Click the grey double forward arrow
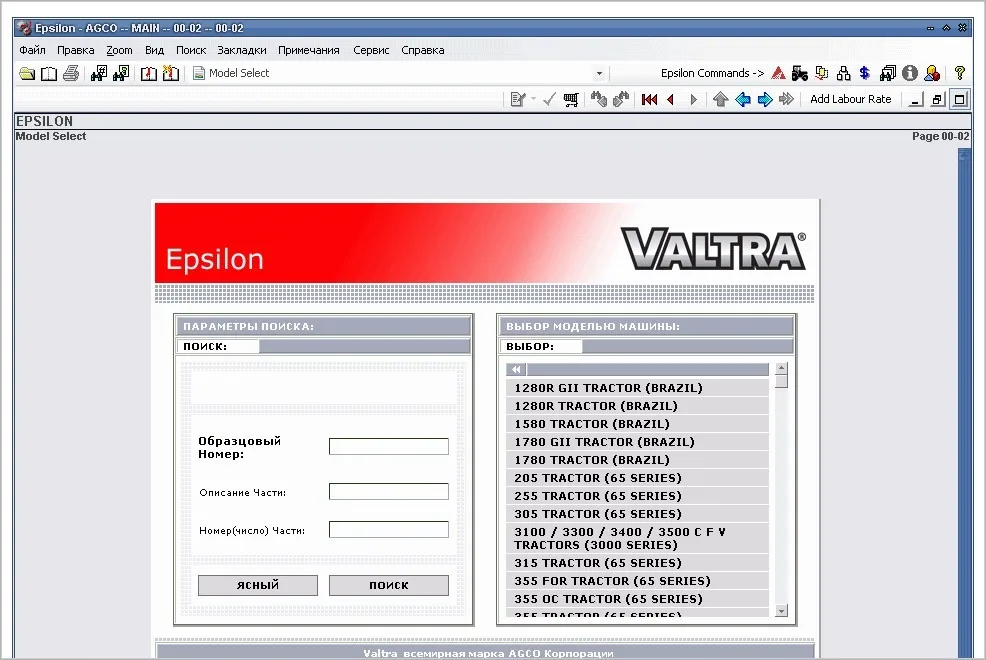This screenshot has height=660, width=986. 787,99
